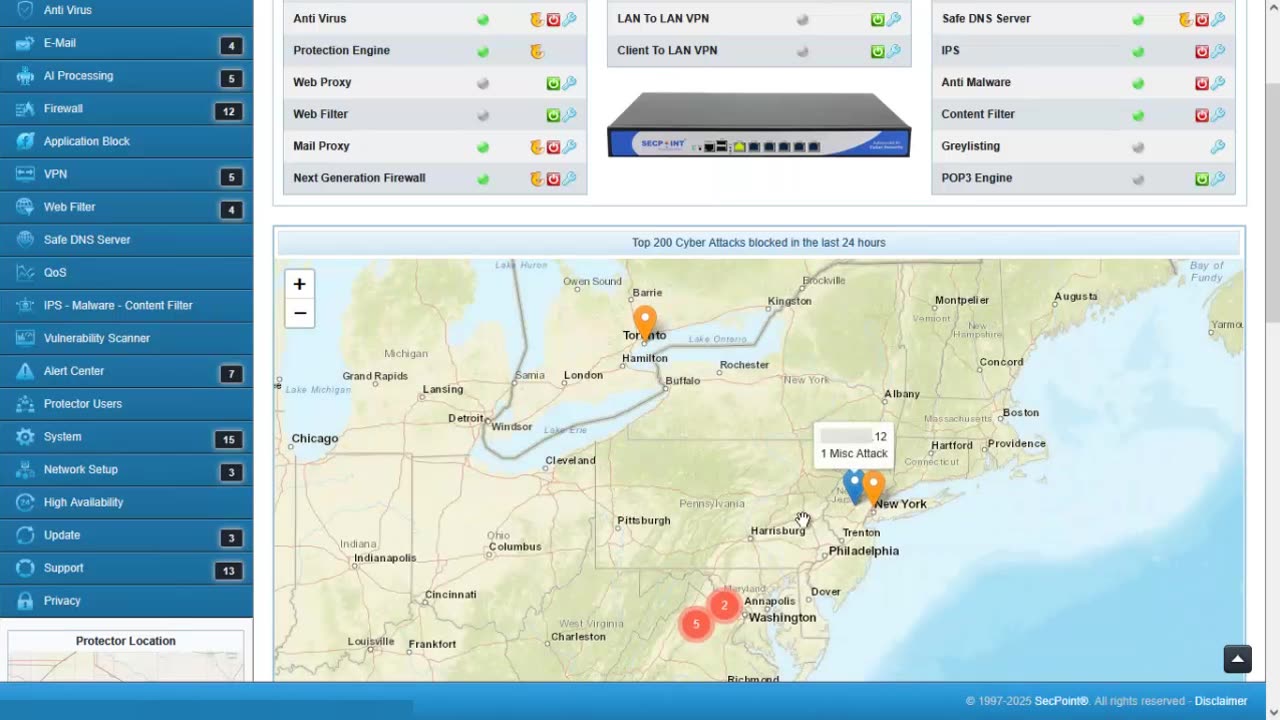Turn on Web Proxy with green power button
Image resolution: width=1280 pixels, height=720 pixels.
click(553, 83)
